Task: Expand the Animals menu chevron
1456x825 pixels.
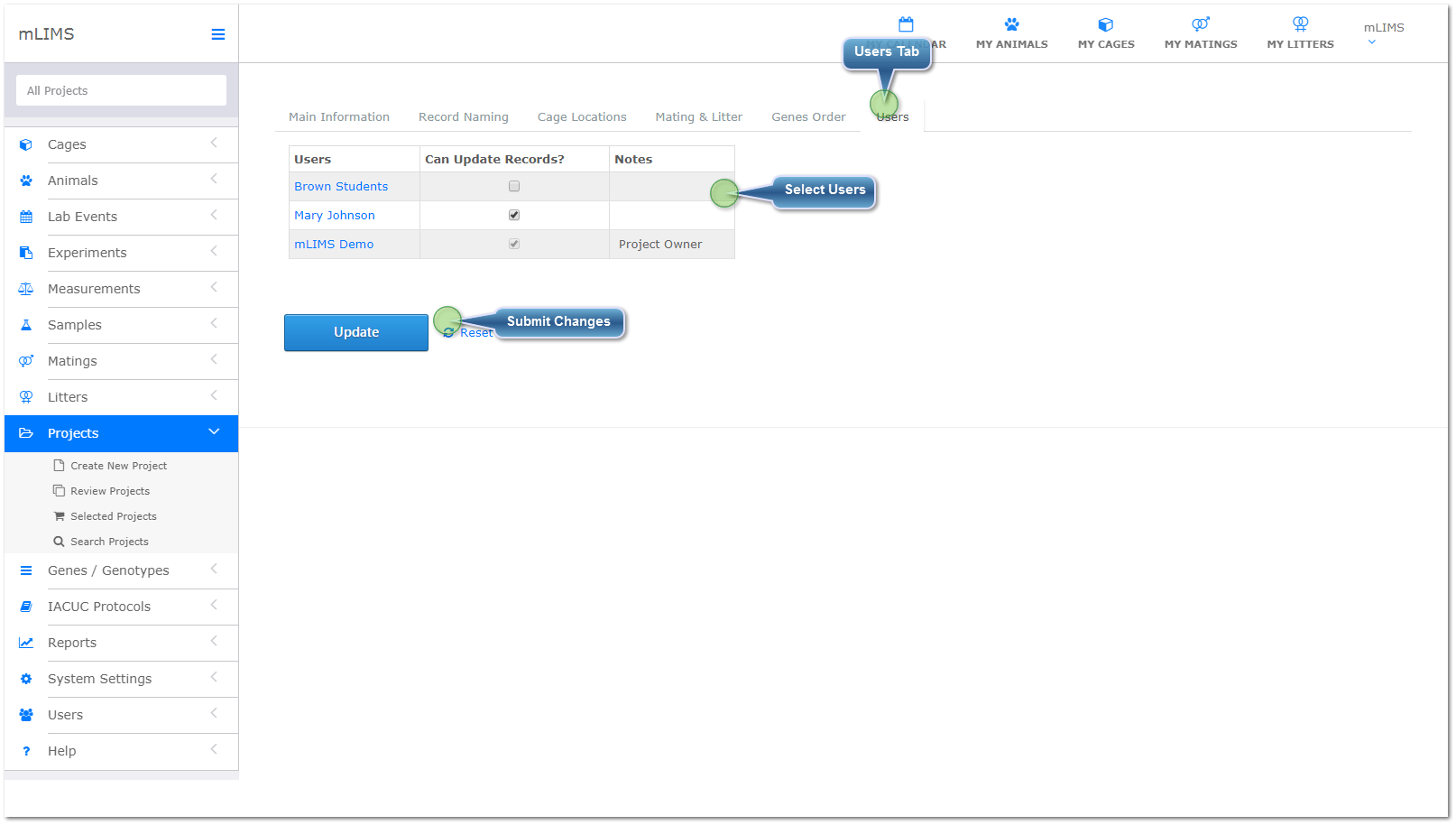Action: pos(214,179)
